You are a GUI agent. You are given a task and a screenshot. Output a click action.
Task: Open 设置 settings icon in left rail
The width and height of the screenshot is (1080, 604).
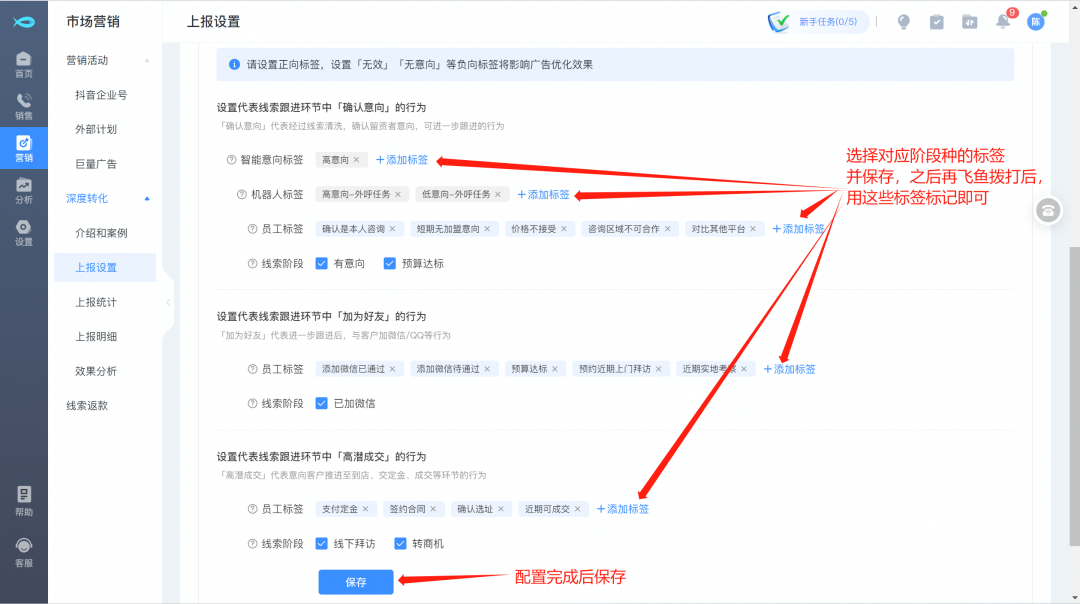pos(23,232)
